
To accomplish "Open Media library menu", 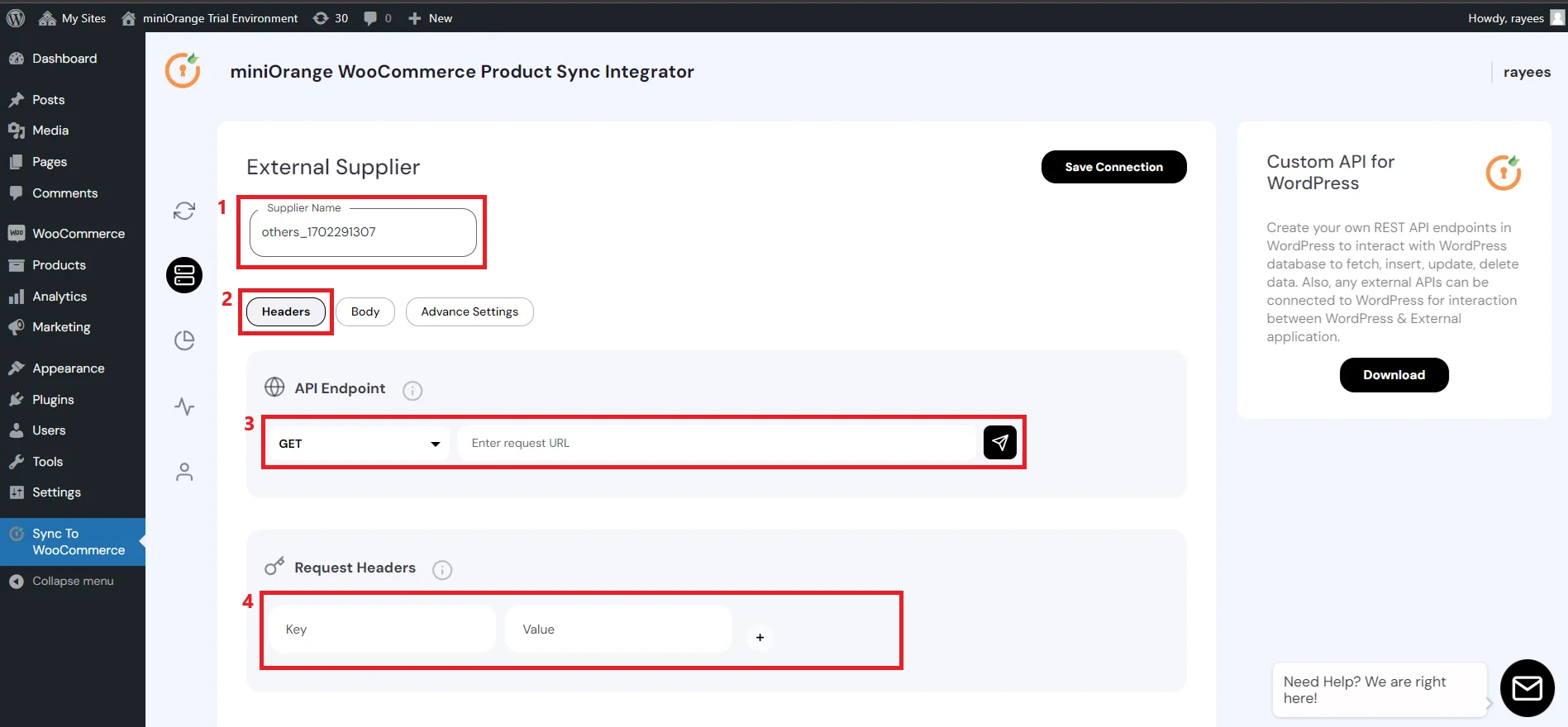I will [73, 131].
